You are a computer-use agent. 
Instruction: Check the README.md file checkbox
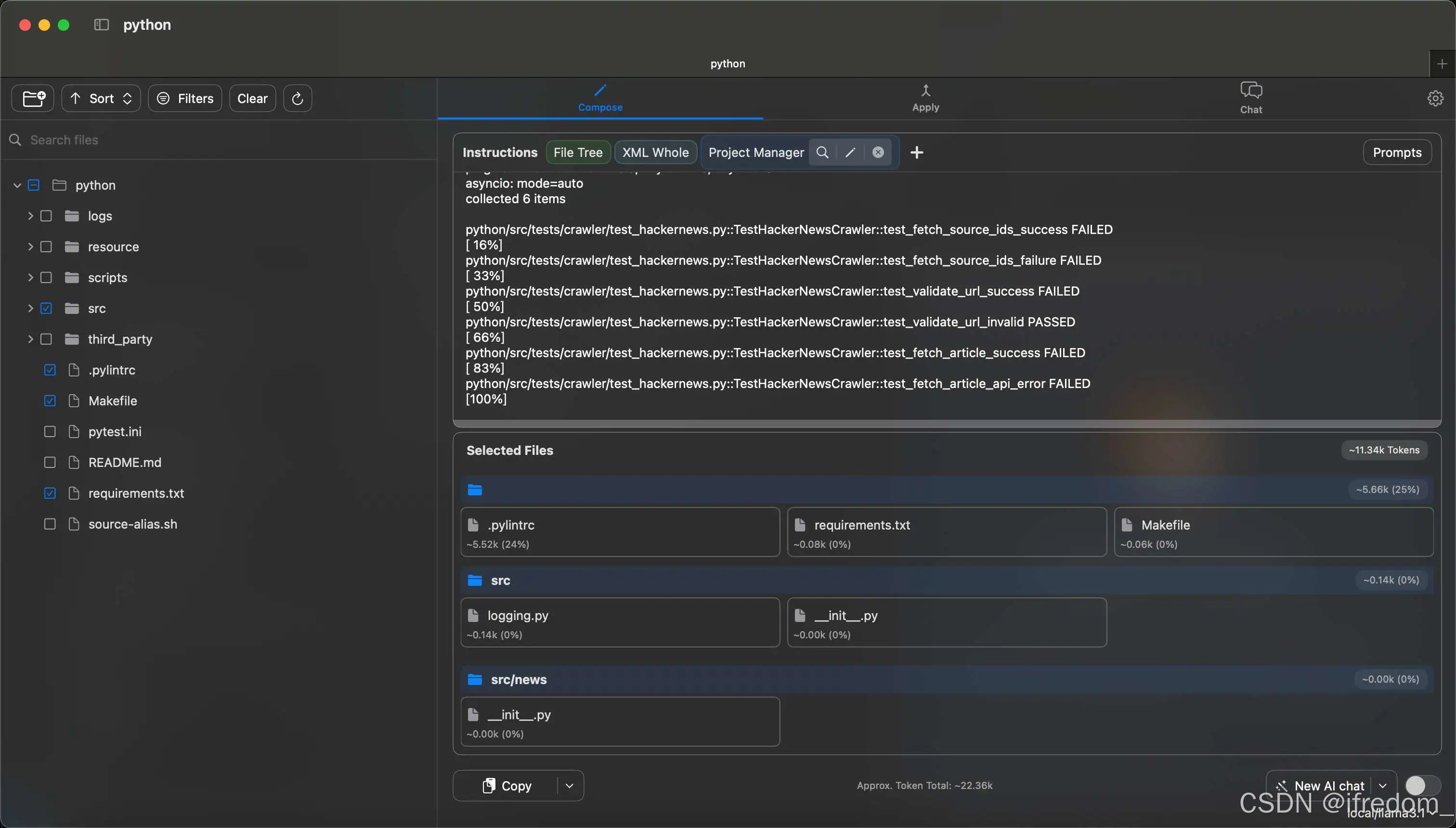pos(50,462)
